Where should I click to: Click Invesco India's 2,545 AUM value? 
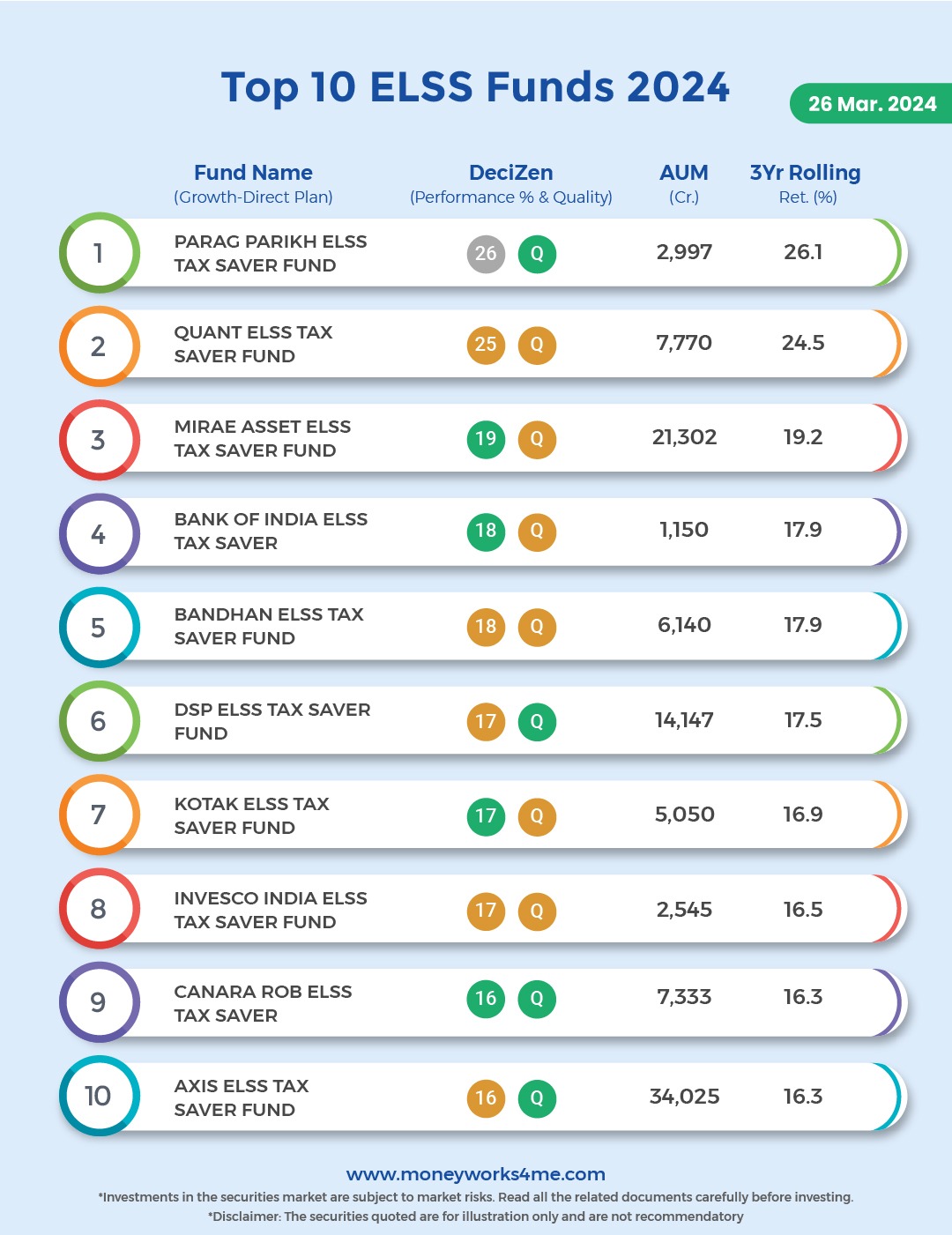pos(684,910)
